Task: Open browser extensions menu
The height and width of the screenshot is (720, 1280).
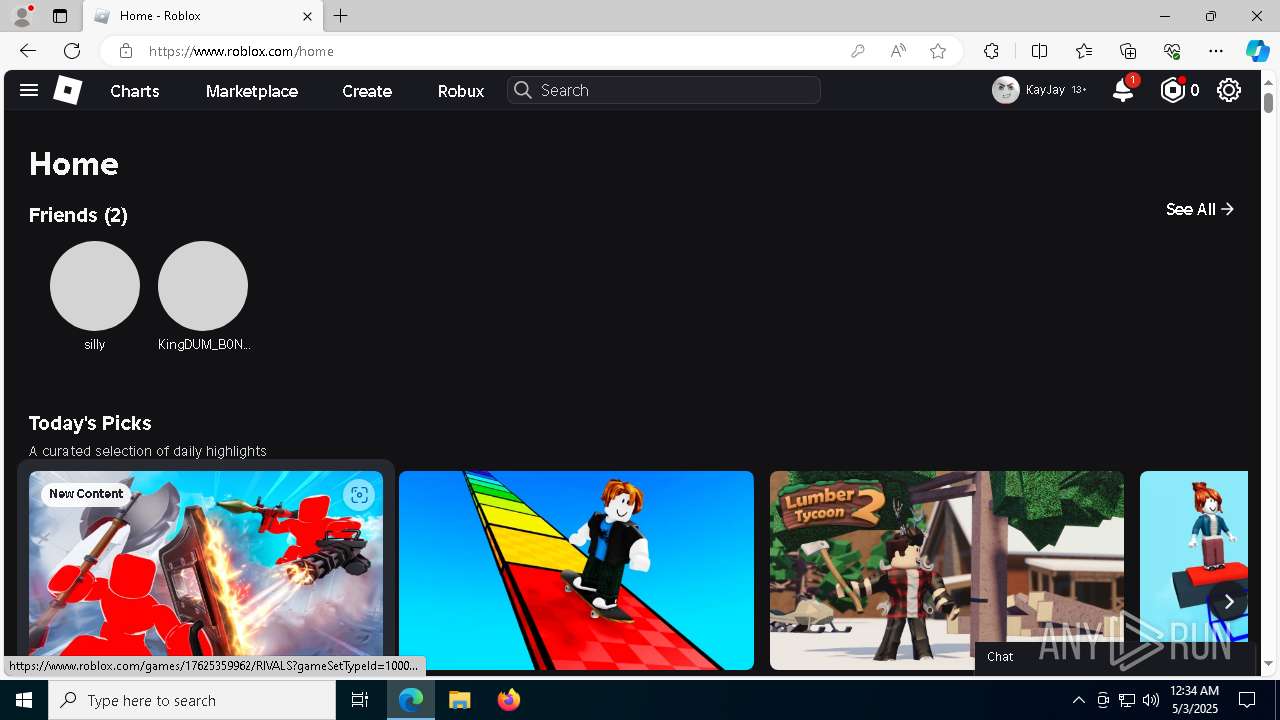Action: (991, 51)
